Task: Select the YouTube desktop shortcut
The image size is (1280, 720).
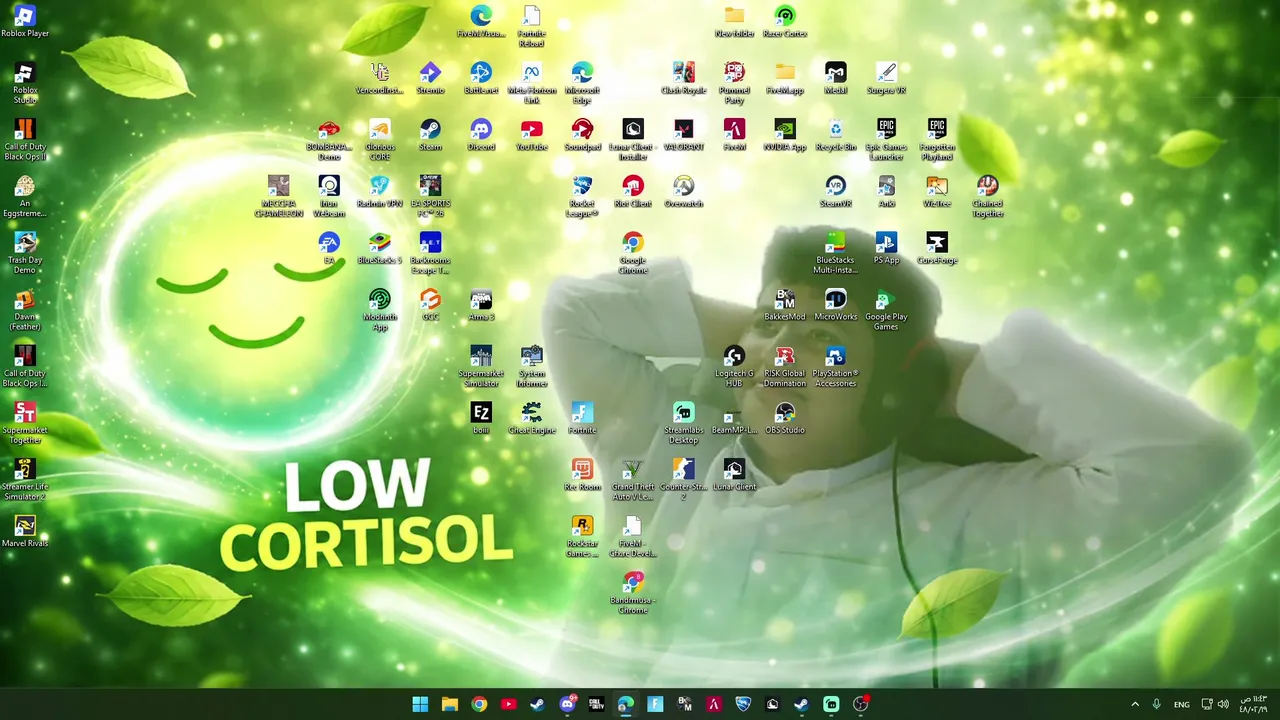Action: pos(531,134)
